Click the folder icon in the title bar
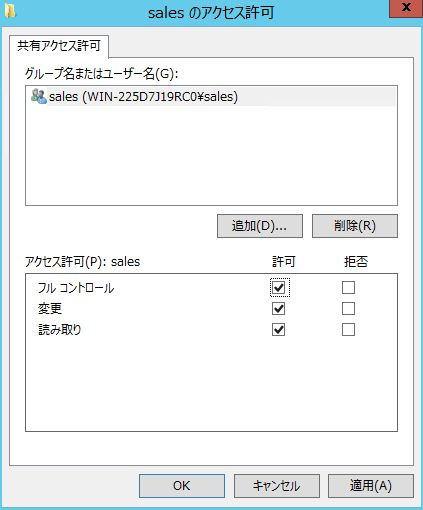Image resolution: width=423 pixels, height=510 pixels. pyautogui.click(x=11, y=12)
